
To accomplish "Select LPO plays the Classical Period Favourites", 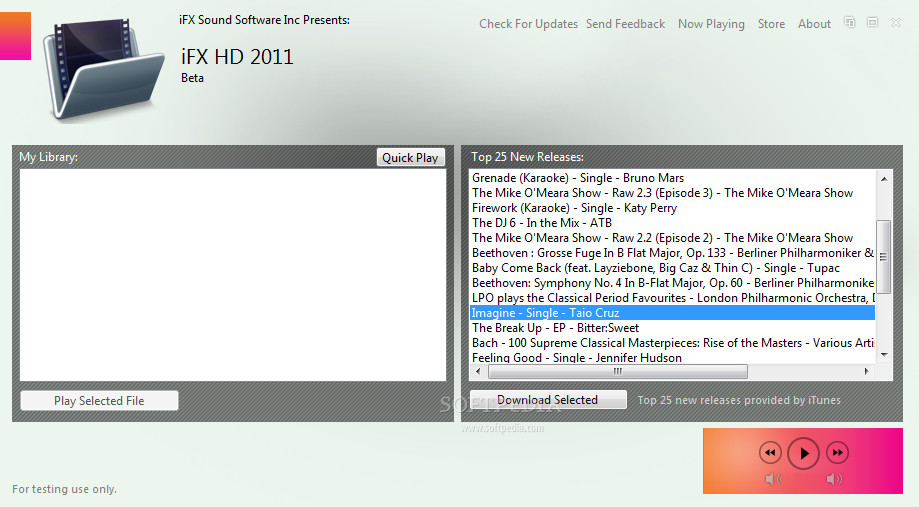I will [672, 298].
